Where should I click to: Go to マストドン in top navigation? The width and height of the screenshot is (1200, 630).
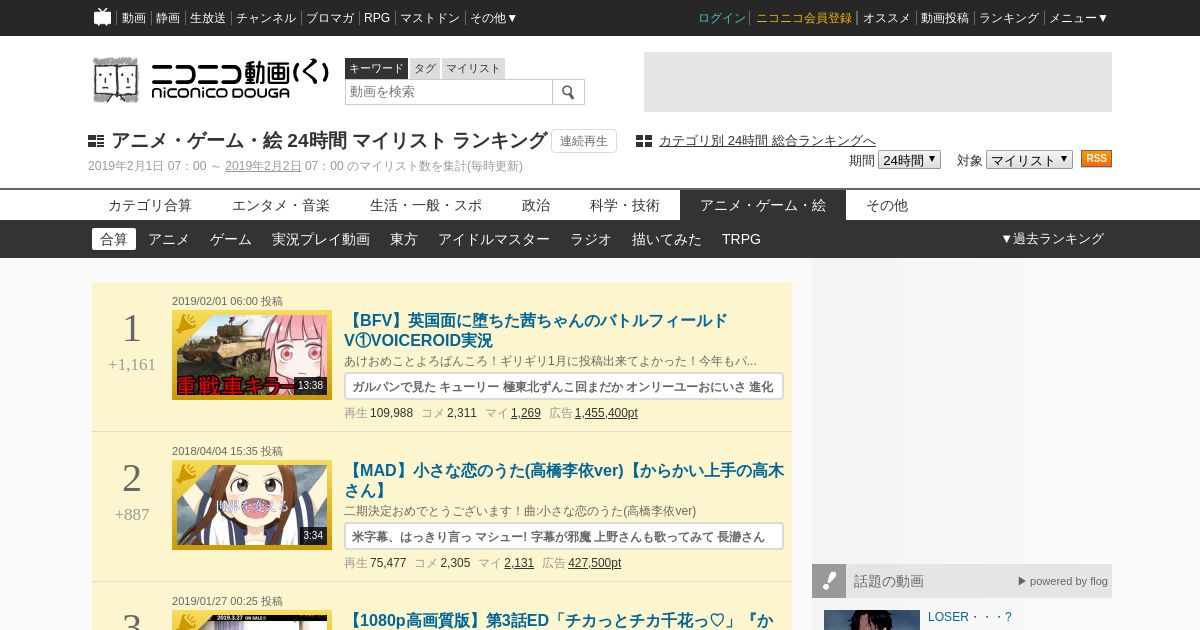[430, 18]
